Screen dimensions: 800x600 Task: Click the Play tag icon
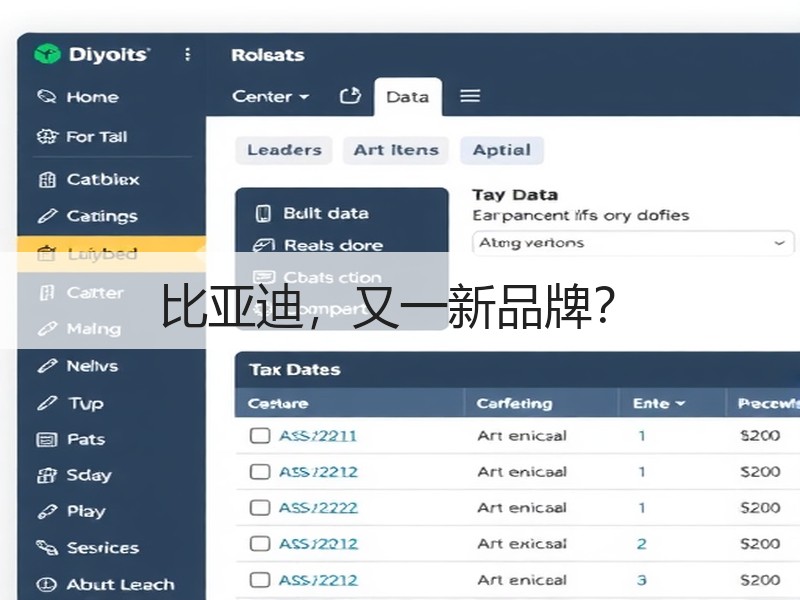[47, 511]
